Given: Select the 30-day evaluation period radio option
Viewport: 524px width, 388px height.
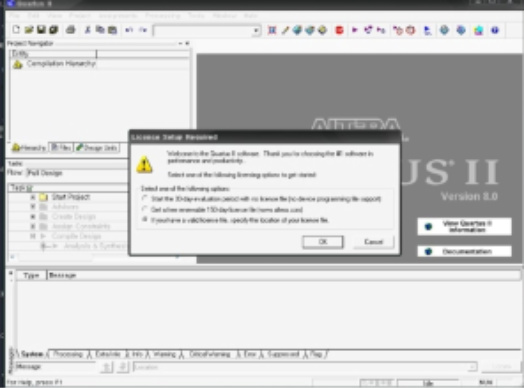Looking at the screenshot, I should click(x=144, y=198).
